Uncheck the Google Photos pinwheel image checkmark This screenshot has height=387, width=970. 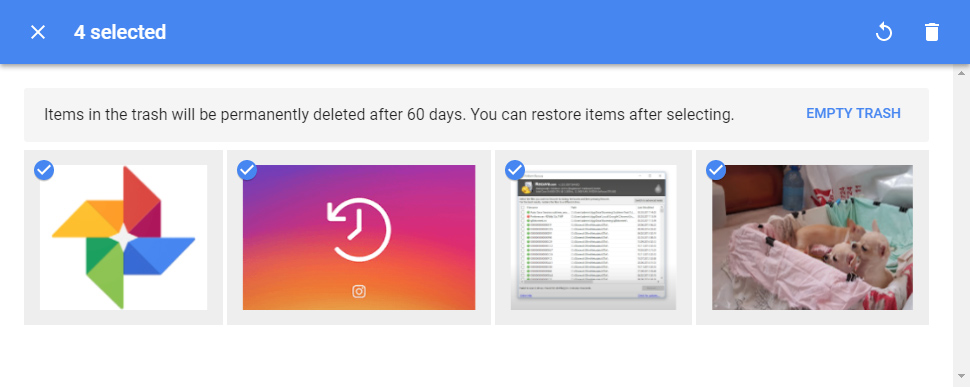44,170
